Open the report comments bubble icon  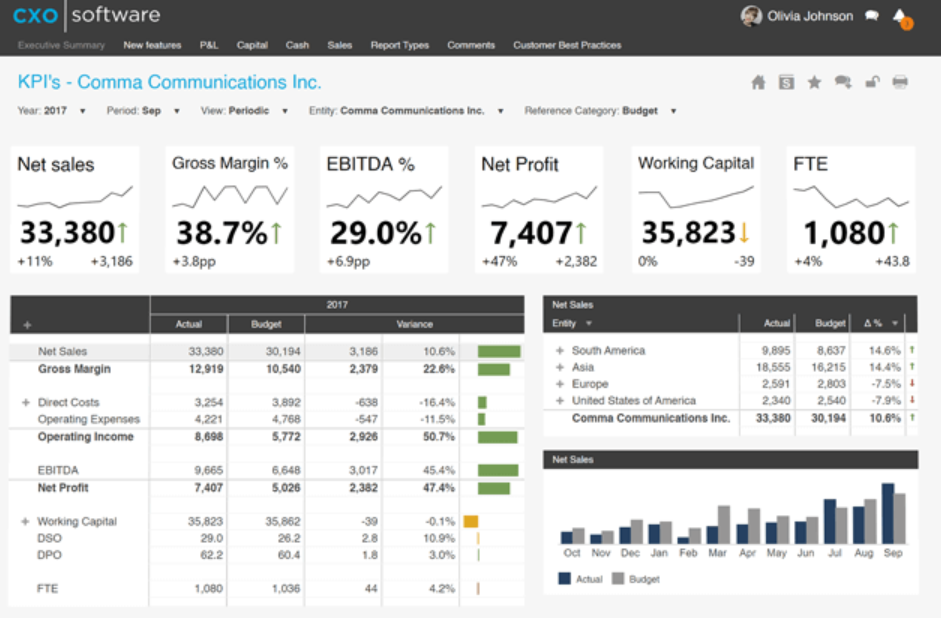coord(843,82)
